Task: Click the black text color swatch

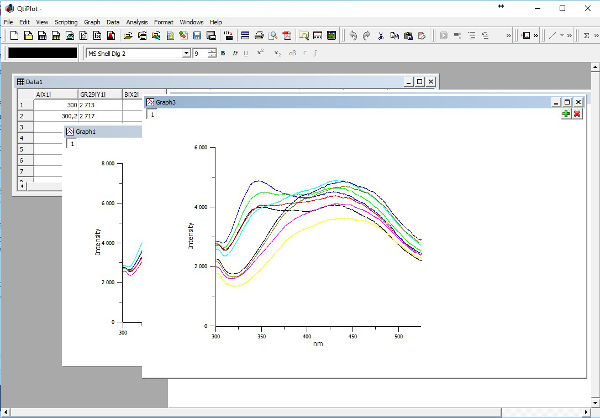Action: (41, 53)
